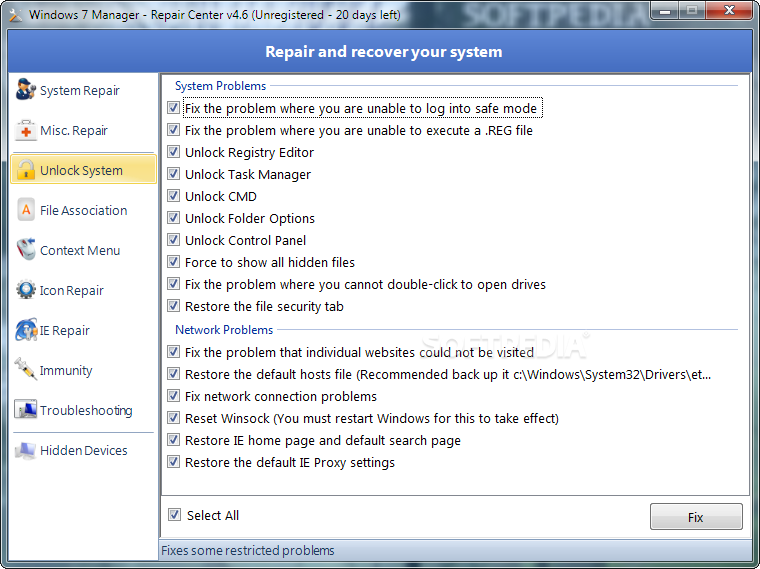Click the Network Problems group heading
This screenshot has width=760, height=569.
224,330
